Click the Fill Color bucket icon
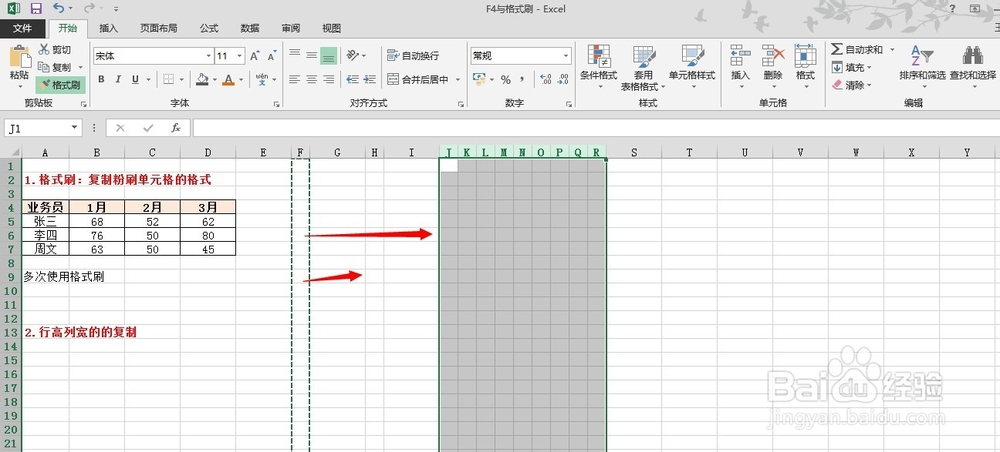Screen dimensions: 1000x452 202,80
